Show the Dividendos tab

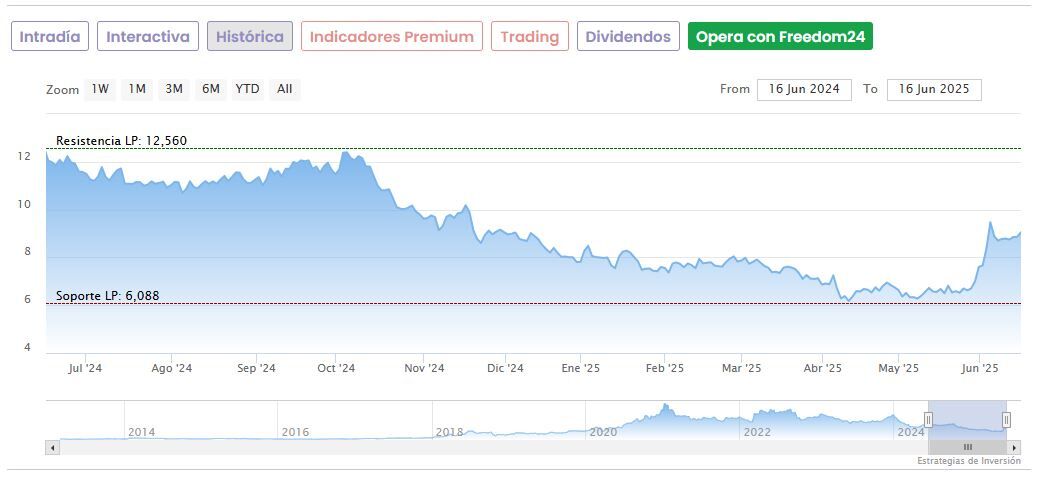(x=628, y=37)
